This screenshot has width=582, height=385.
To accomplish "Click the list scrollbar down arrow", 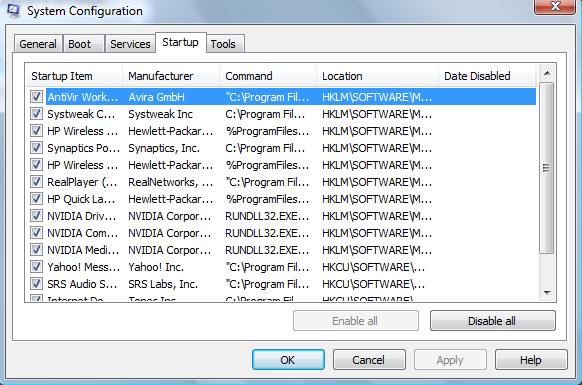I will pos(547,292).
